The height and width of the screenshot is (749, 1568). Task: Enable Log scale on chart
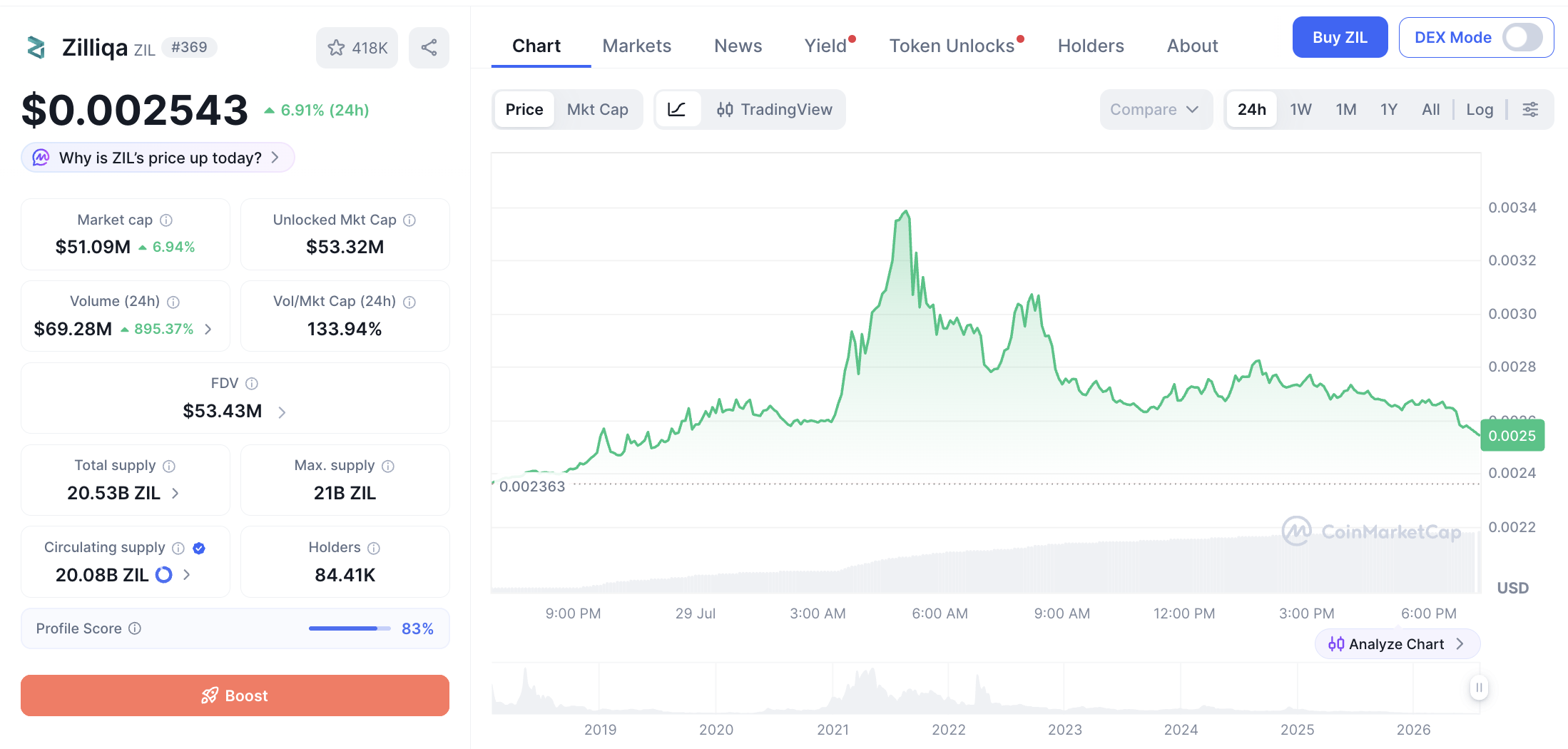click(1480, 109)
